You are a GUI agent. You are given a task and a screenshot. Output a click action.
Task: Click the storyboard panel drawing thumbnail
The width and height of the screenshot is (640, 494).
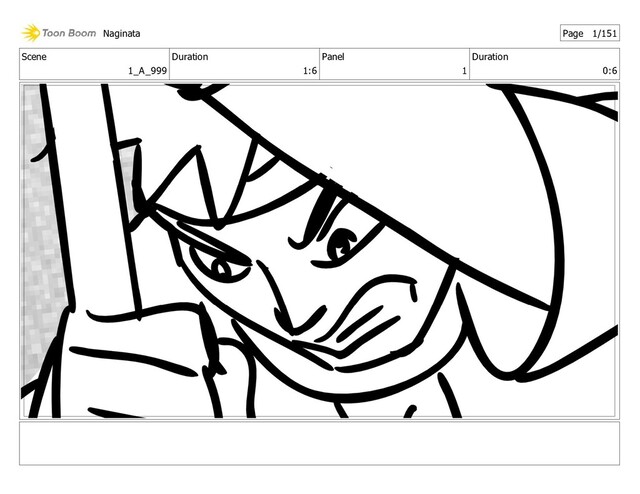coord(319,251)
